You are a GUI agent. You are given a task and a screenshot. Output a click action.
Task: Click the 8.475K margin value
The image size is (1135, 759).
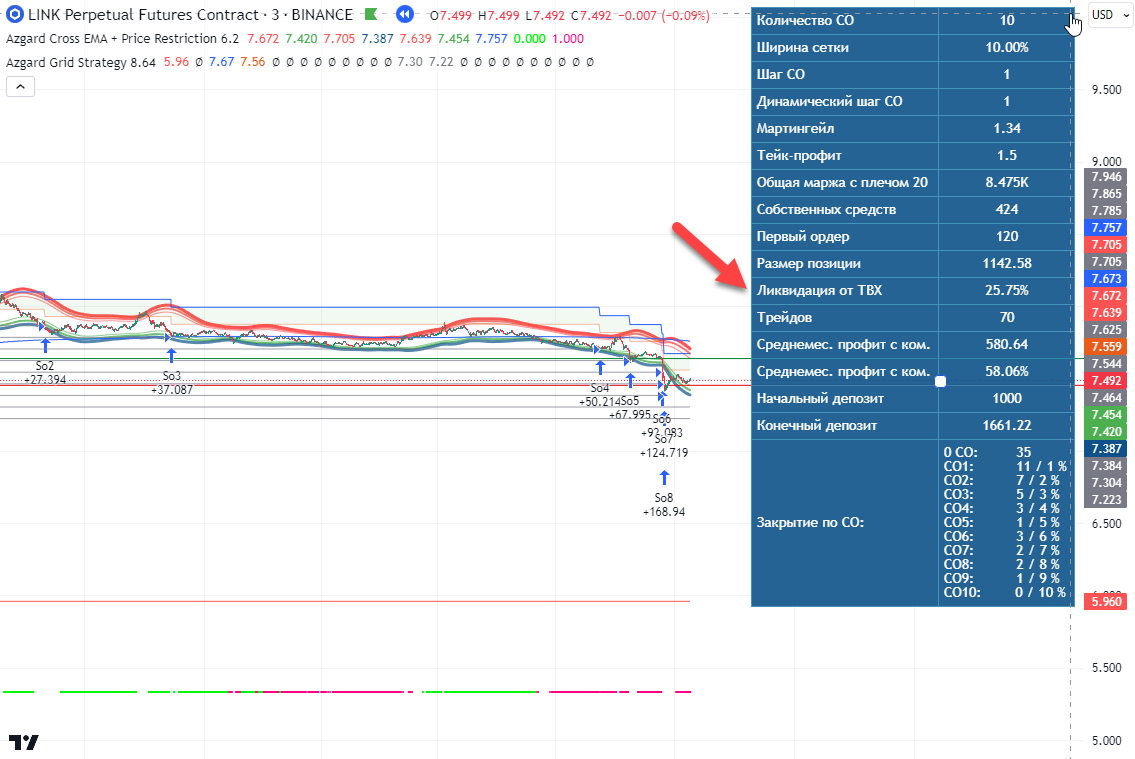tap(1006, 182)
